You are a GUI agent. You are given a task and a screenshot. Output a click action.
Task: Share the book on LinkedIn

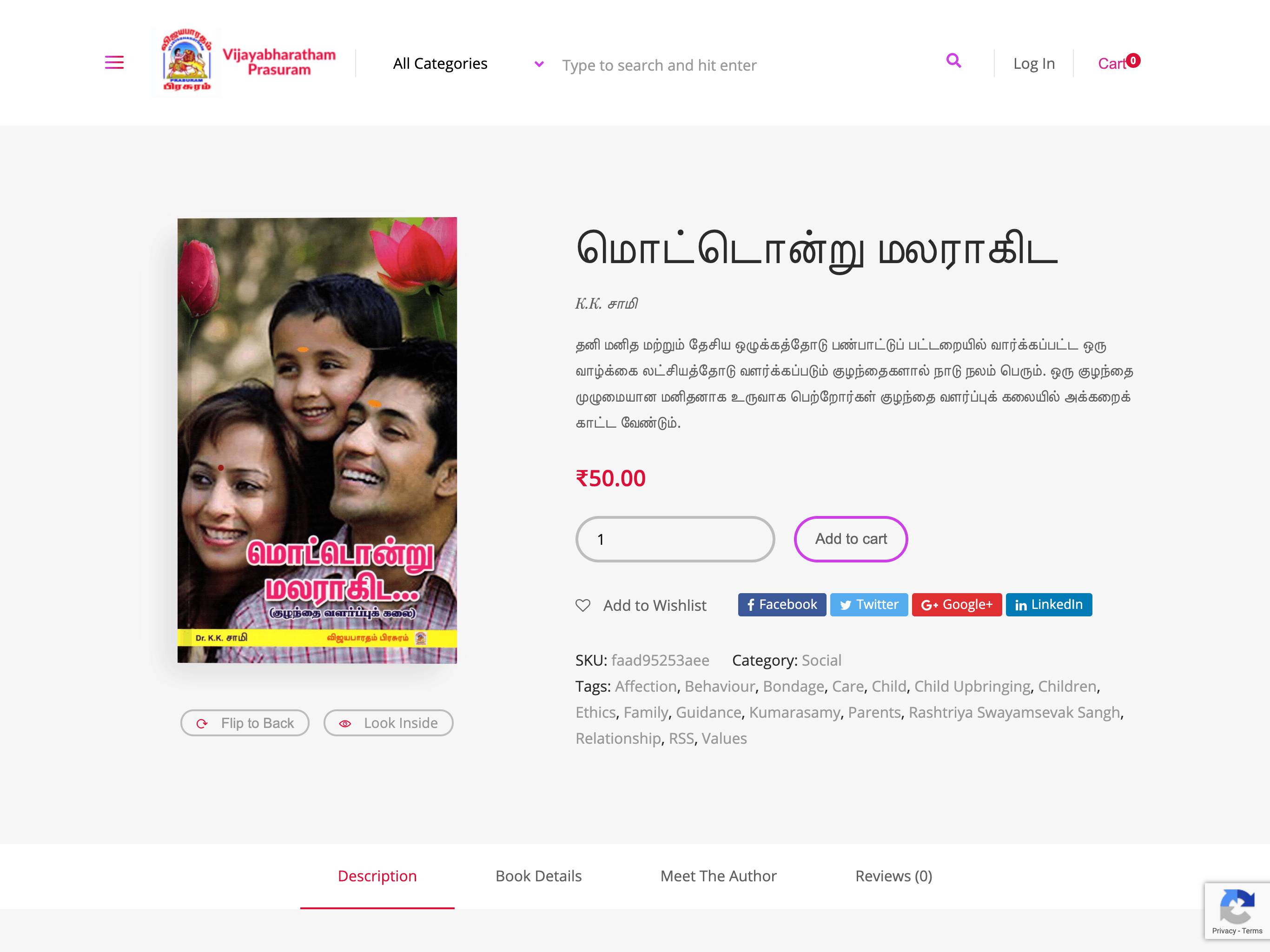tap(1048, 605)
